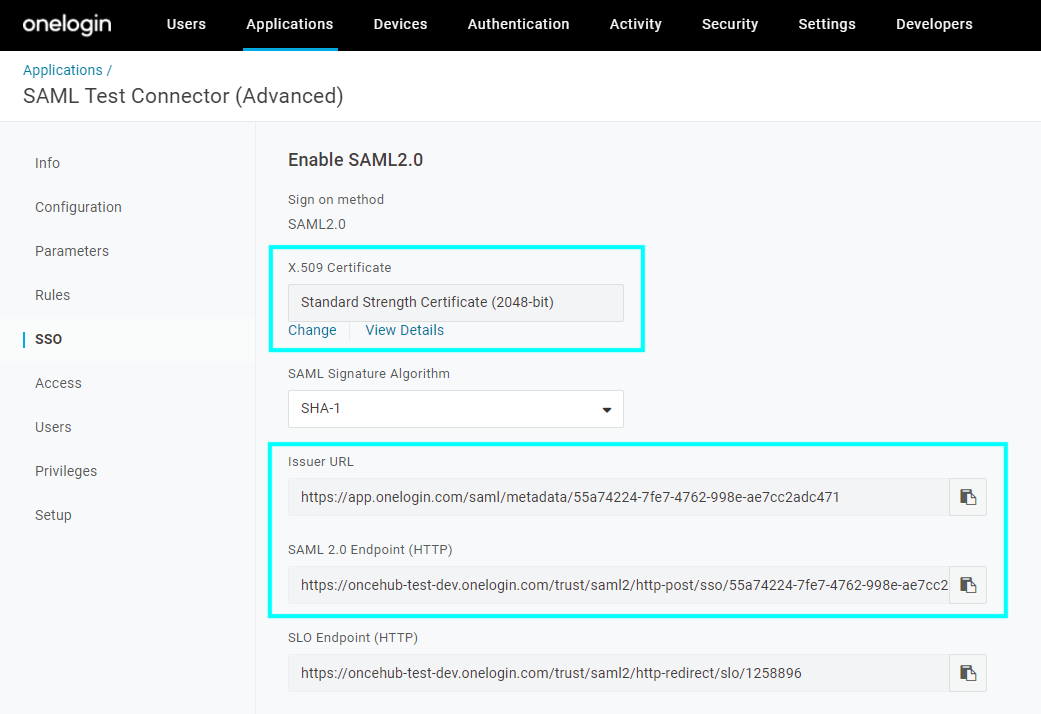Viewport: 1041px width, 714px height.
Task: Switch to the Users sidebar tab
Action: [x=53, y=427]
